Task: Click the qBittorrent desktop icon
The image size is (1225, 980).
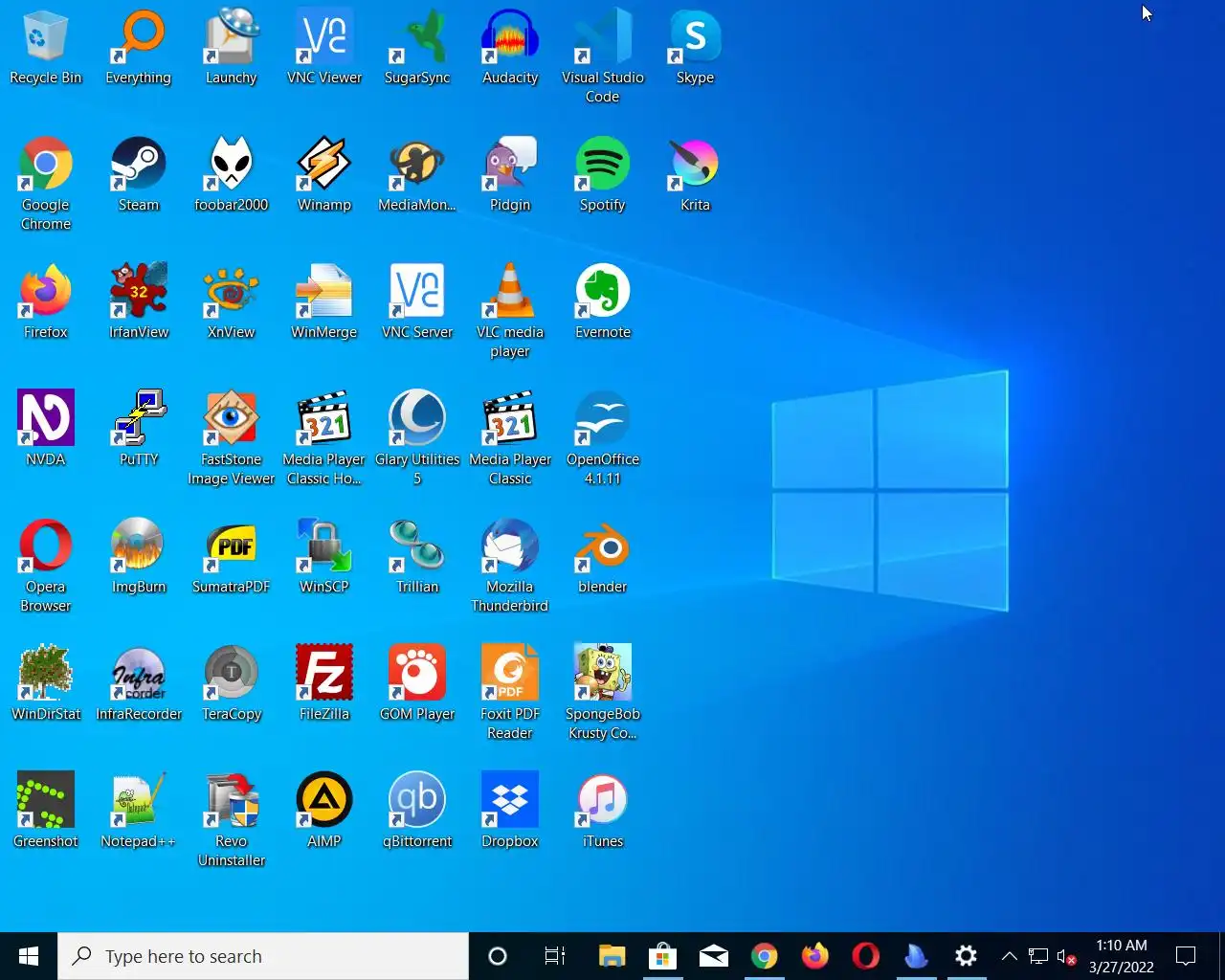Action: tap(416, 812)
